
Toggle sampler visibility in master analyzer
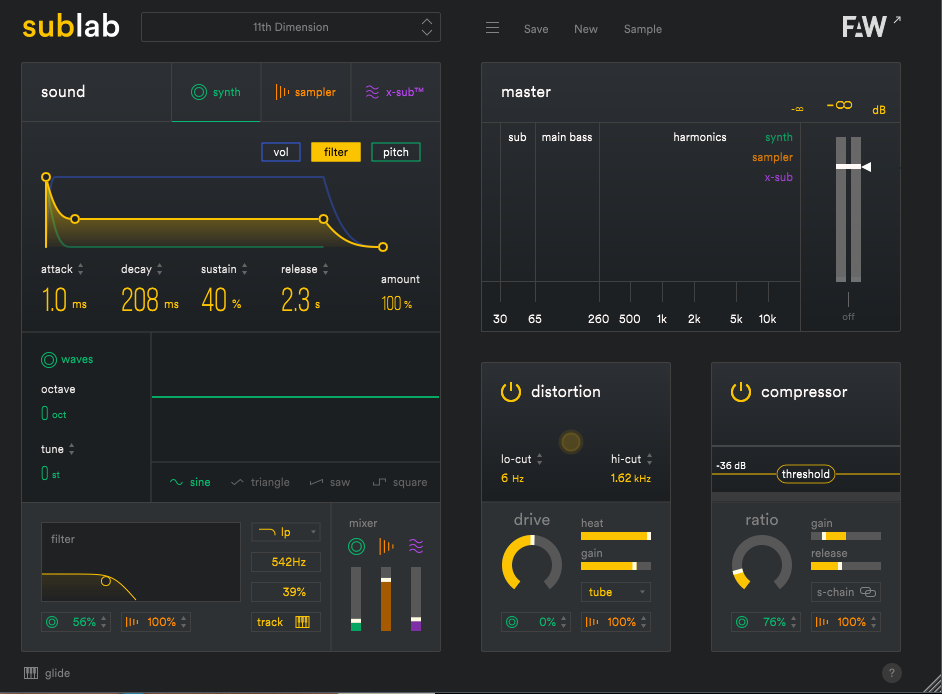772,157
